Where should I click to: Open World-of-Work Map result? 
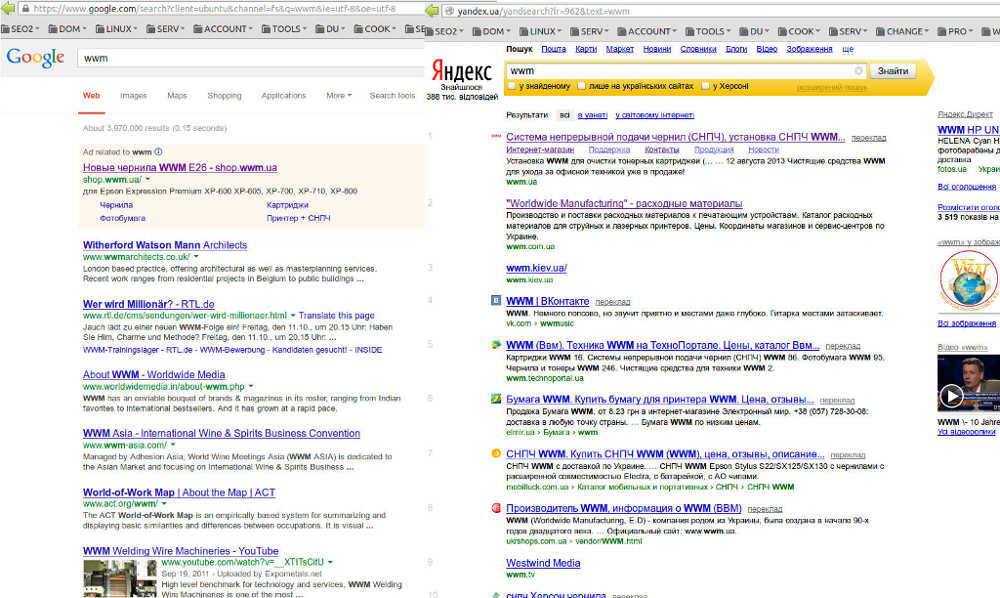click(179, 492)
